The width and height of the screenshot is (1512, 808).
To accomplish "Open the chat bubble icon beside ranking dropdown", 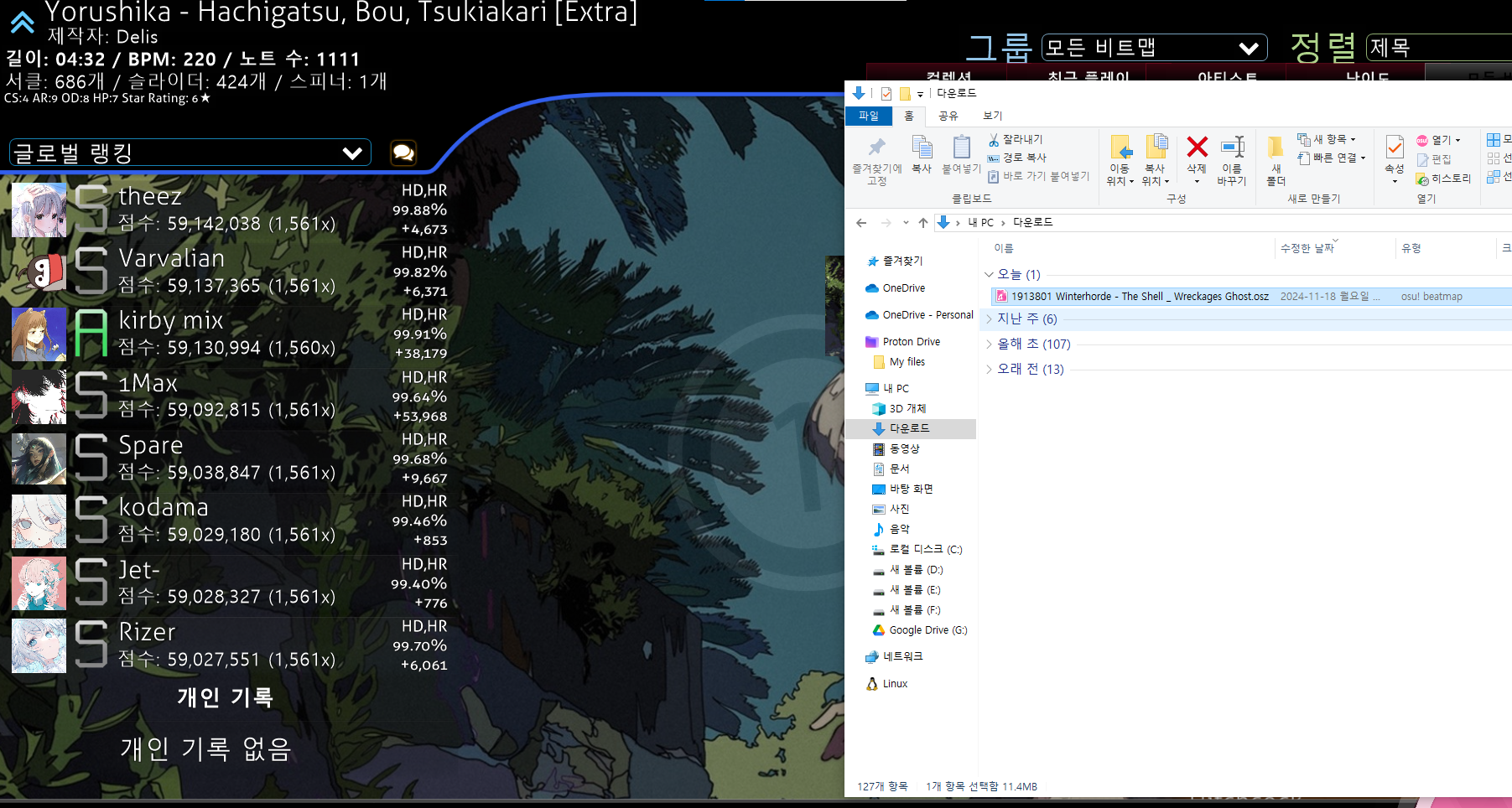I will 403,153.
